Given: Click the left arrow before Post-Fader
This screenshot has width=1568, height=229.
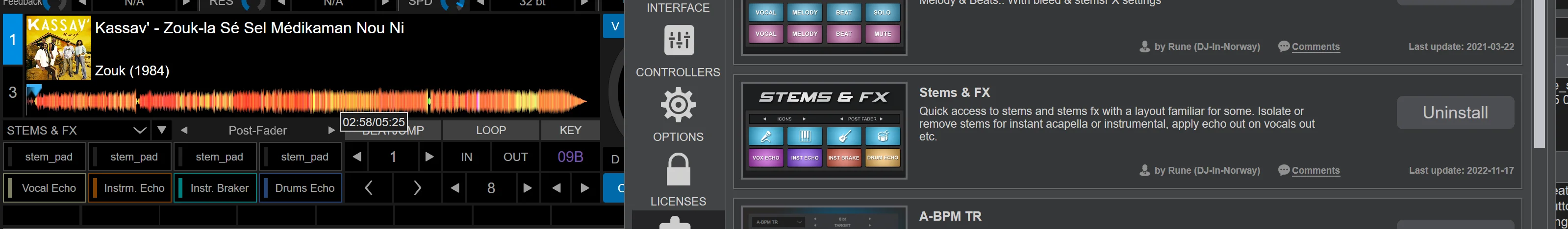Looking at the screenshot, I should point(184,130).
